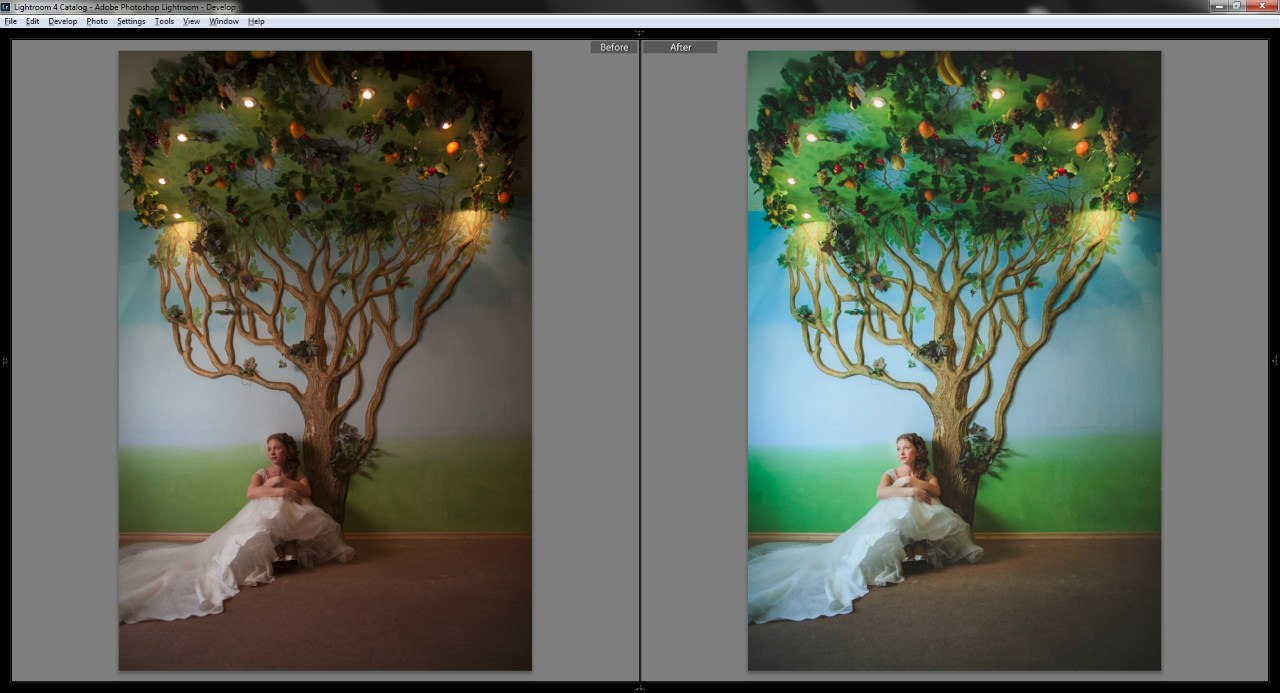This screenshot has height=693, width=1280.
Task: Open the Window menu
Action: click(x=224, y=21)
